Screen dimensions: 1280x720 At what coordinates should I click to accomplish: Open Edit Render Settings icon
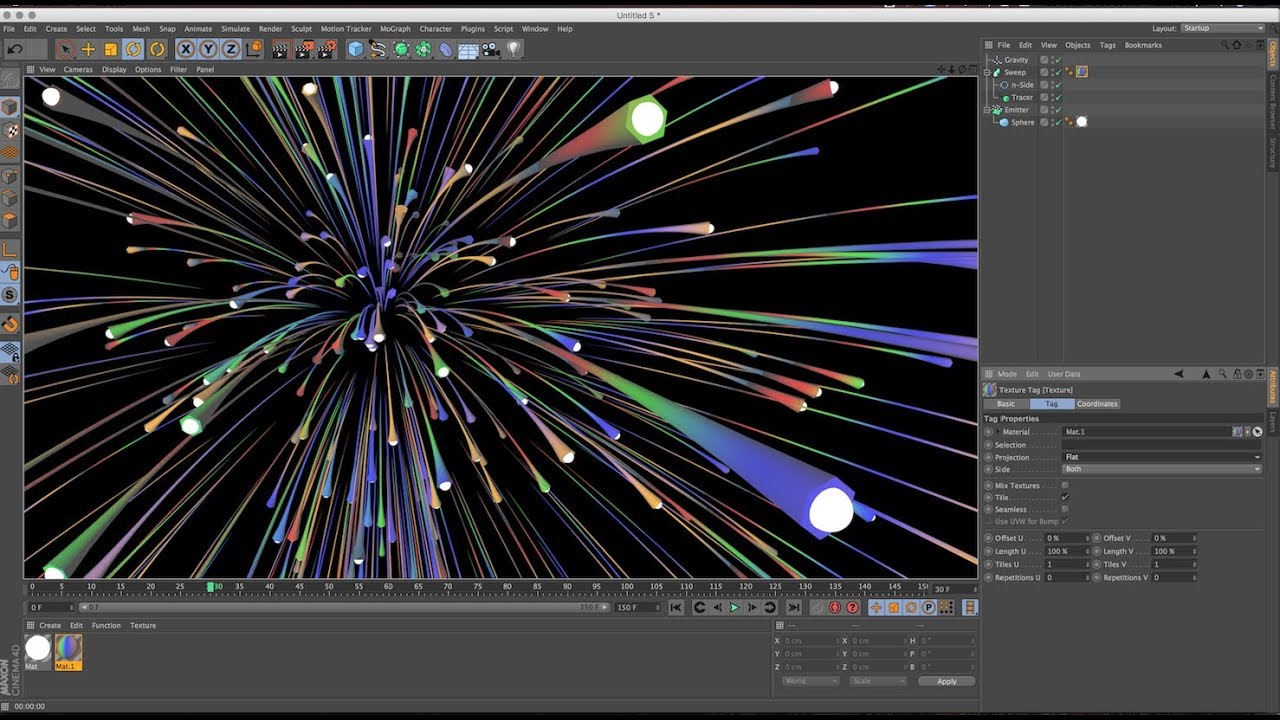click(x=326, y=49)
